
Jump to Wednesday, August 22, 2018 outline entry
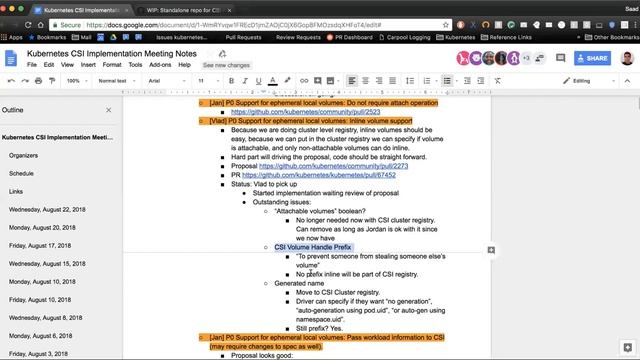coord(47,209)
